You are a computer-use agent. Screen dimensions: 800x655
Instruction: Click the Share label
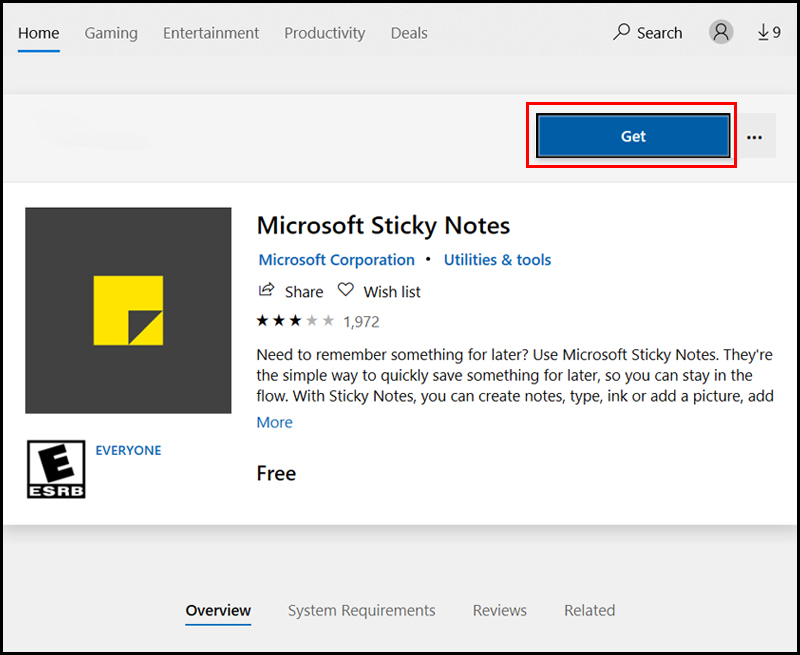pyautogui.click(x=304, y=292)
